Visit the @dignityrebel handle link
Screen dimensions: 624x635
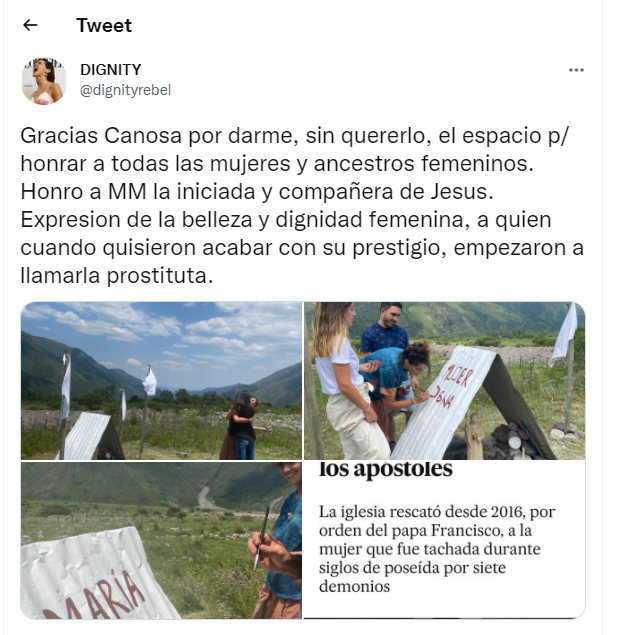point(126,90)
